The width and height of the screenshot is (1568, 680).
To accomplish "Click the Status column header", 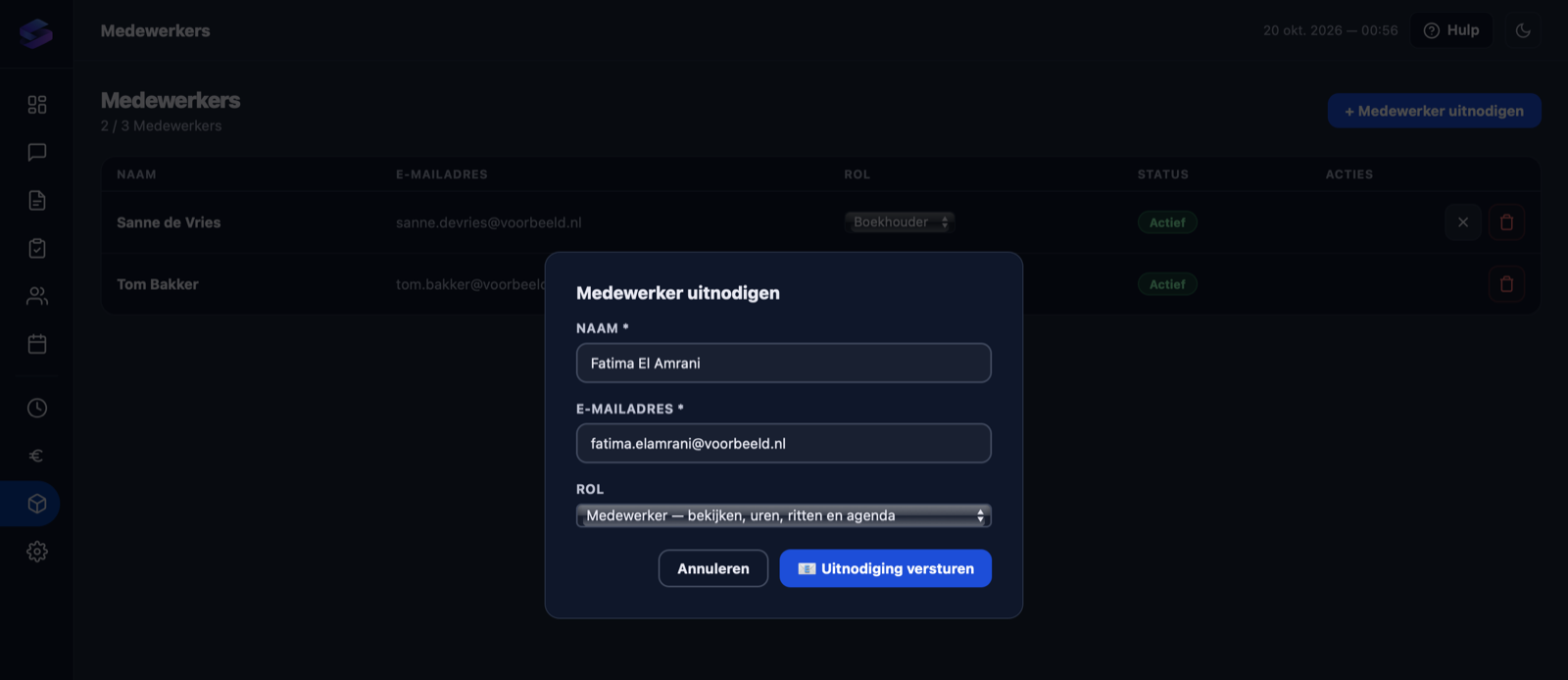I will (x=1163, y=174).
